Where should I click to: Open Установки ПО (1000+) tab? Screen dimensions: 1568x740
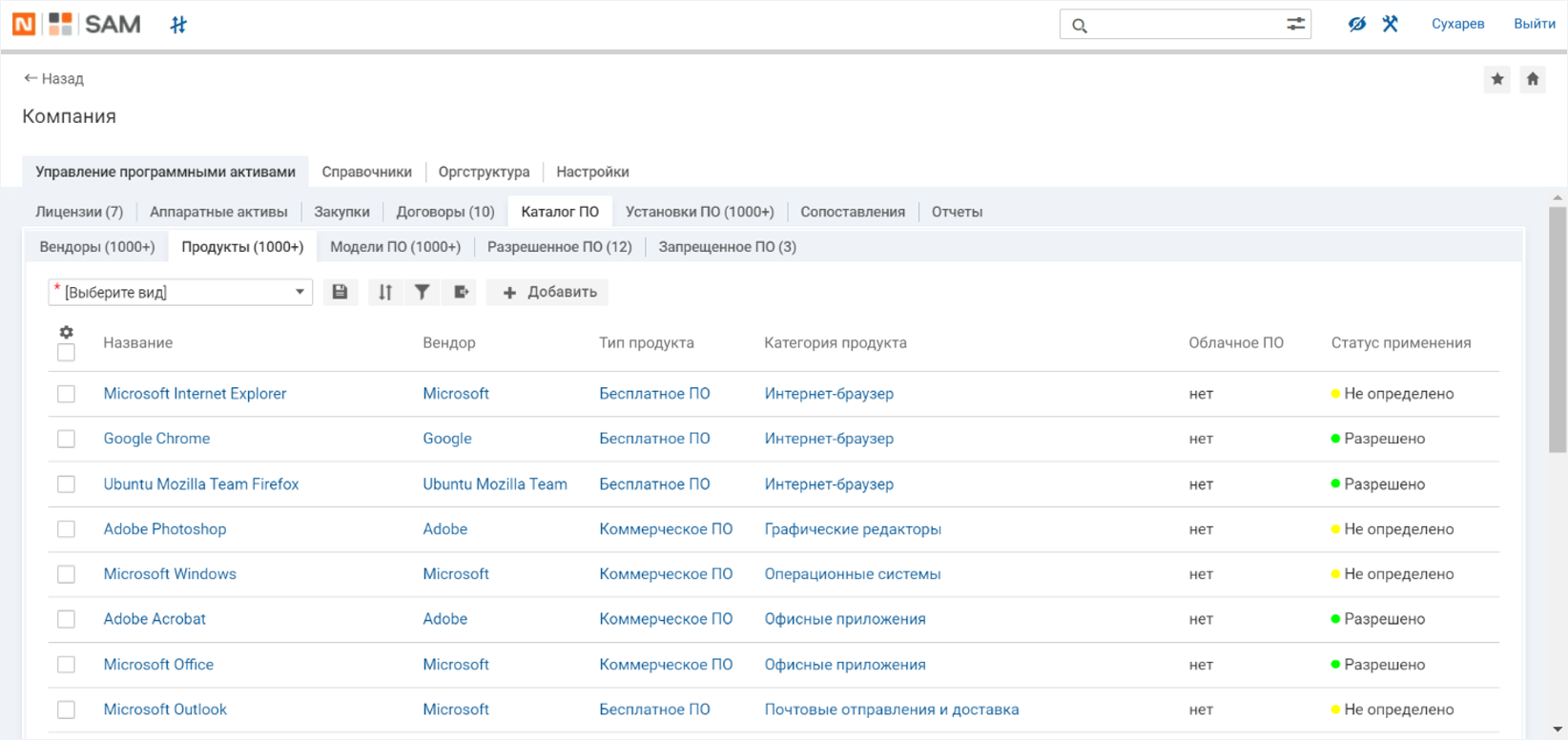[699, 212]
